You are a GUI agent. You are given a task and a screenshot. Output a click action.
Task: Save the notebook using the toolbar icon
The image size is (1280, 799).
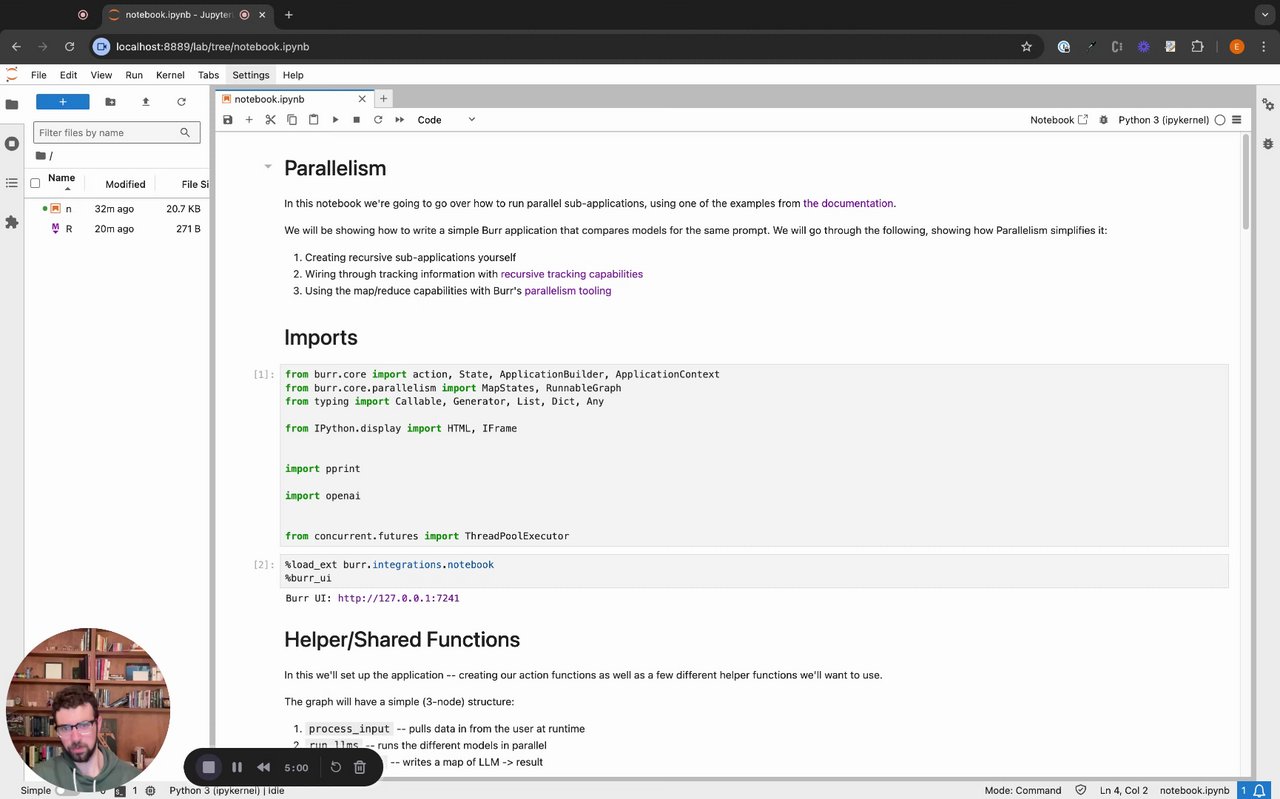[x=228, y=120]
